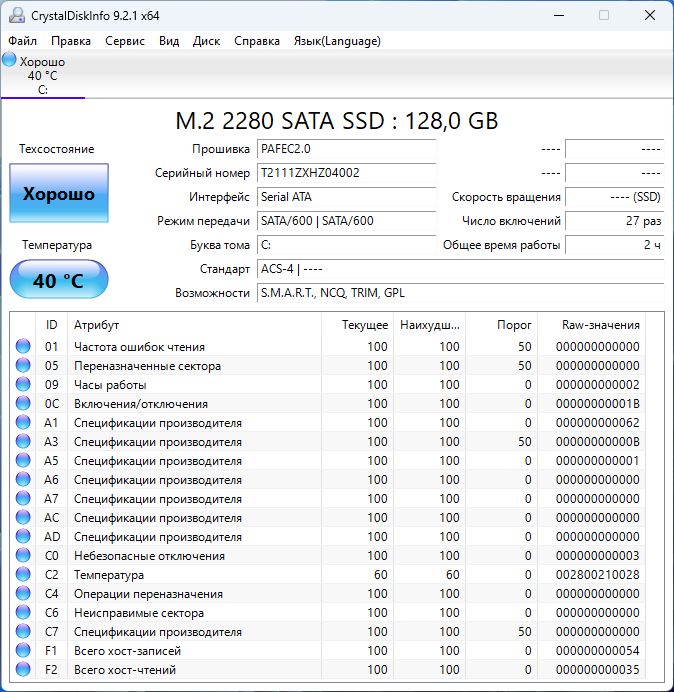The width and height of the screenshot is (674, 692).
Task: Click the Интерфейс field Serial ATA
Action: point(346,196)
